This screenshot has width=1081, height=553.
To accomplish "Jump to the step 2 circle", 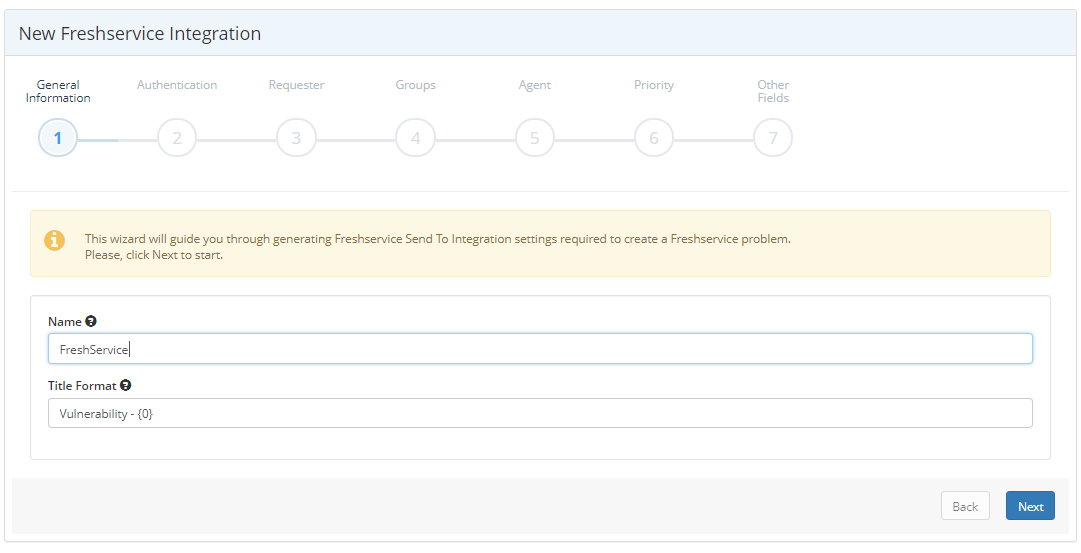I will [x=177, y=138].
